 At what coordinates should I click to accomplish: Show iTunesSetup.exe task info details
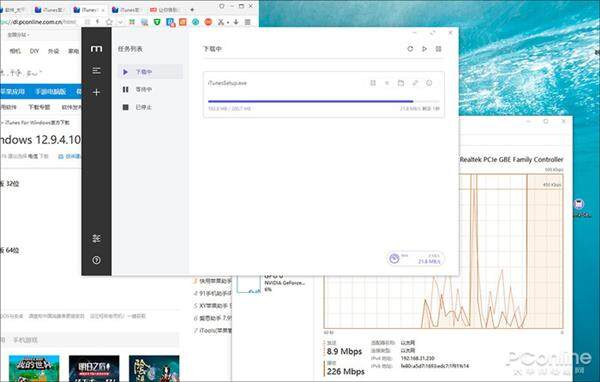429,83
